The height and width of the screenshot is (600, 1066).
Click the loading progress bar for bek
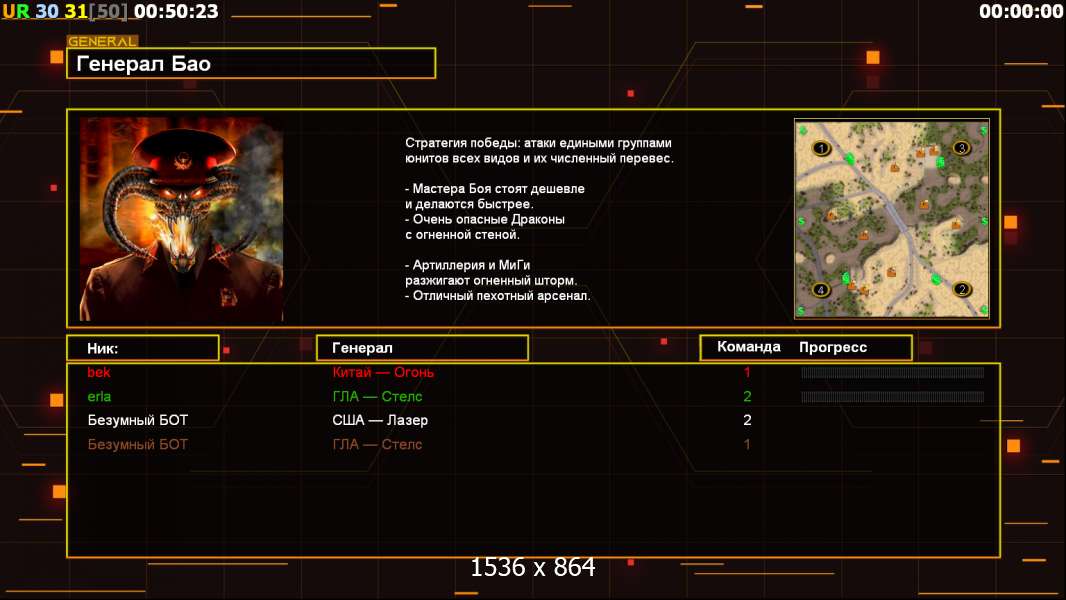coord(893,372)
